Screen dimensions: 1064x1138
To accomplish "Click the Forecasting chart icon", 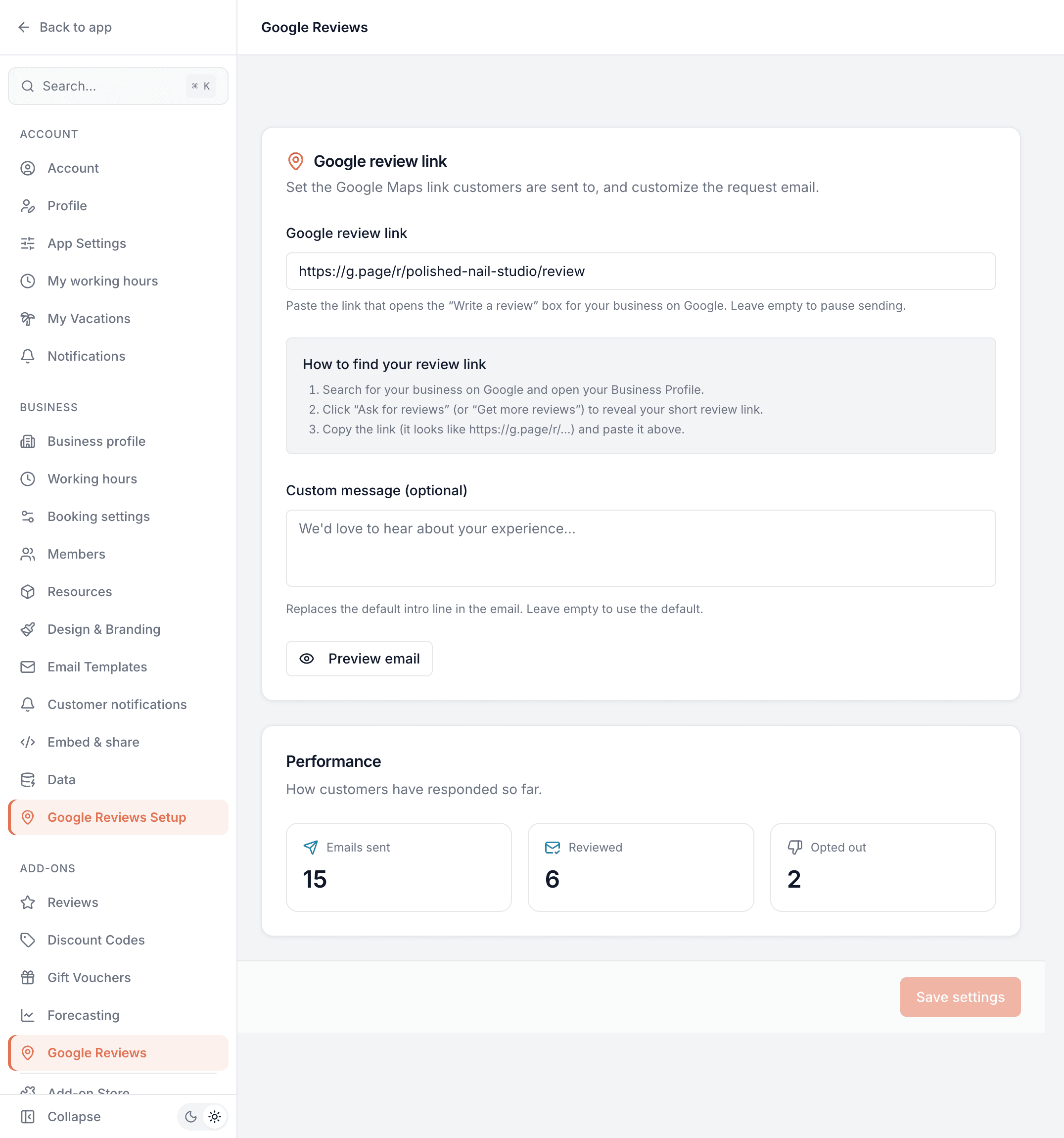I will (28, 1015).
